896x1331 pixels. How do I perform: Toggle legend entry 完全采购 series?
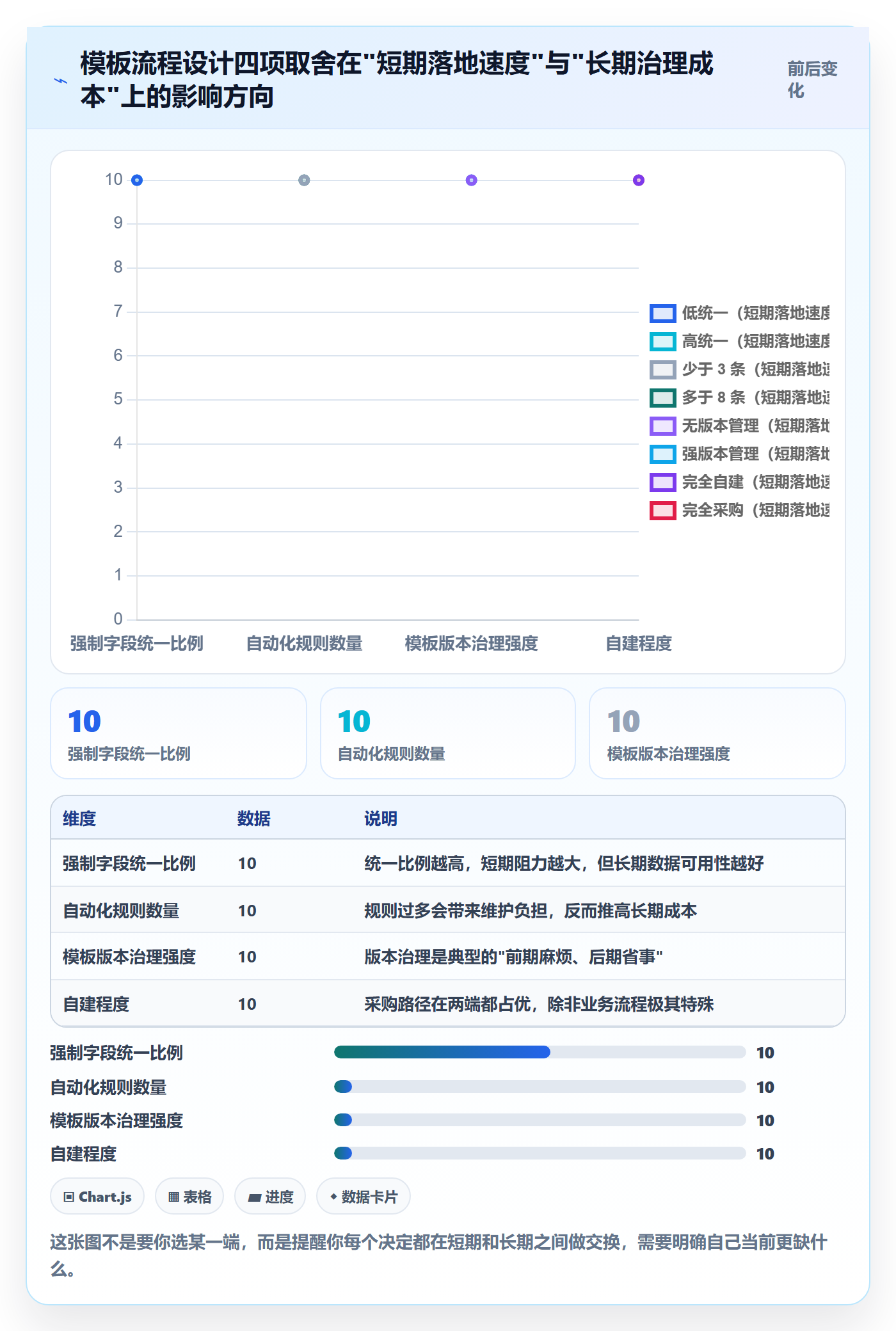coord(740,510)
